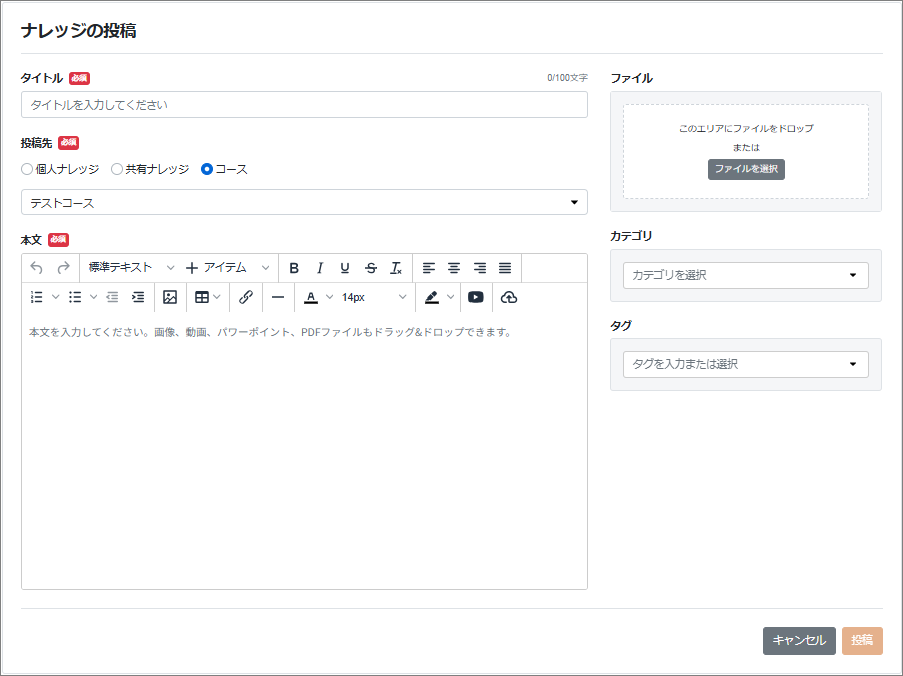
Task: Choose the 共有ナレッジ radio option
Action: click(117, 169)
